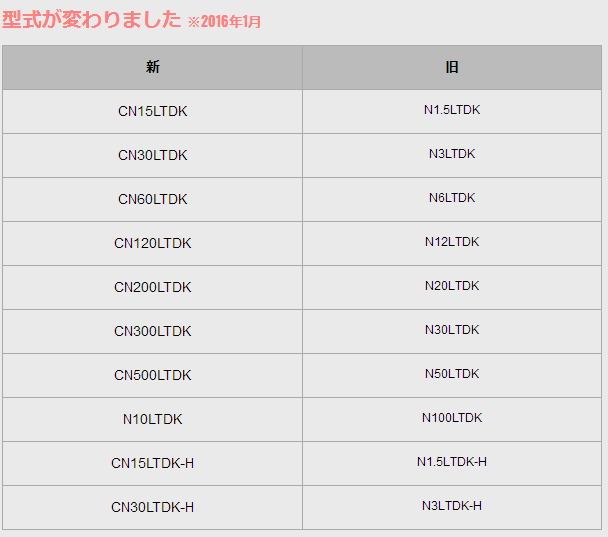Select the CN500LTDK cell
This screenshot has height=537, width=608.
click(x=152, y=375)
